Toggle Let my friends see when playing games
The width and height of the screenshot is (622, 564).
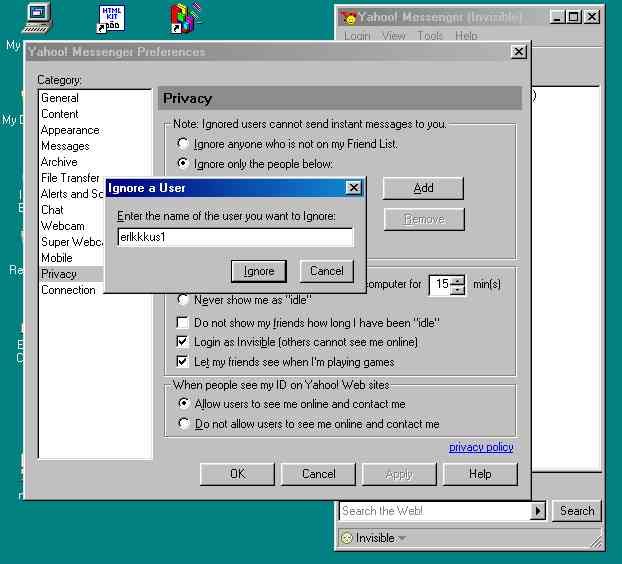click(182, 361)
